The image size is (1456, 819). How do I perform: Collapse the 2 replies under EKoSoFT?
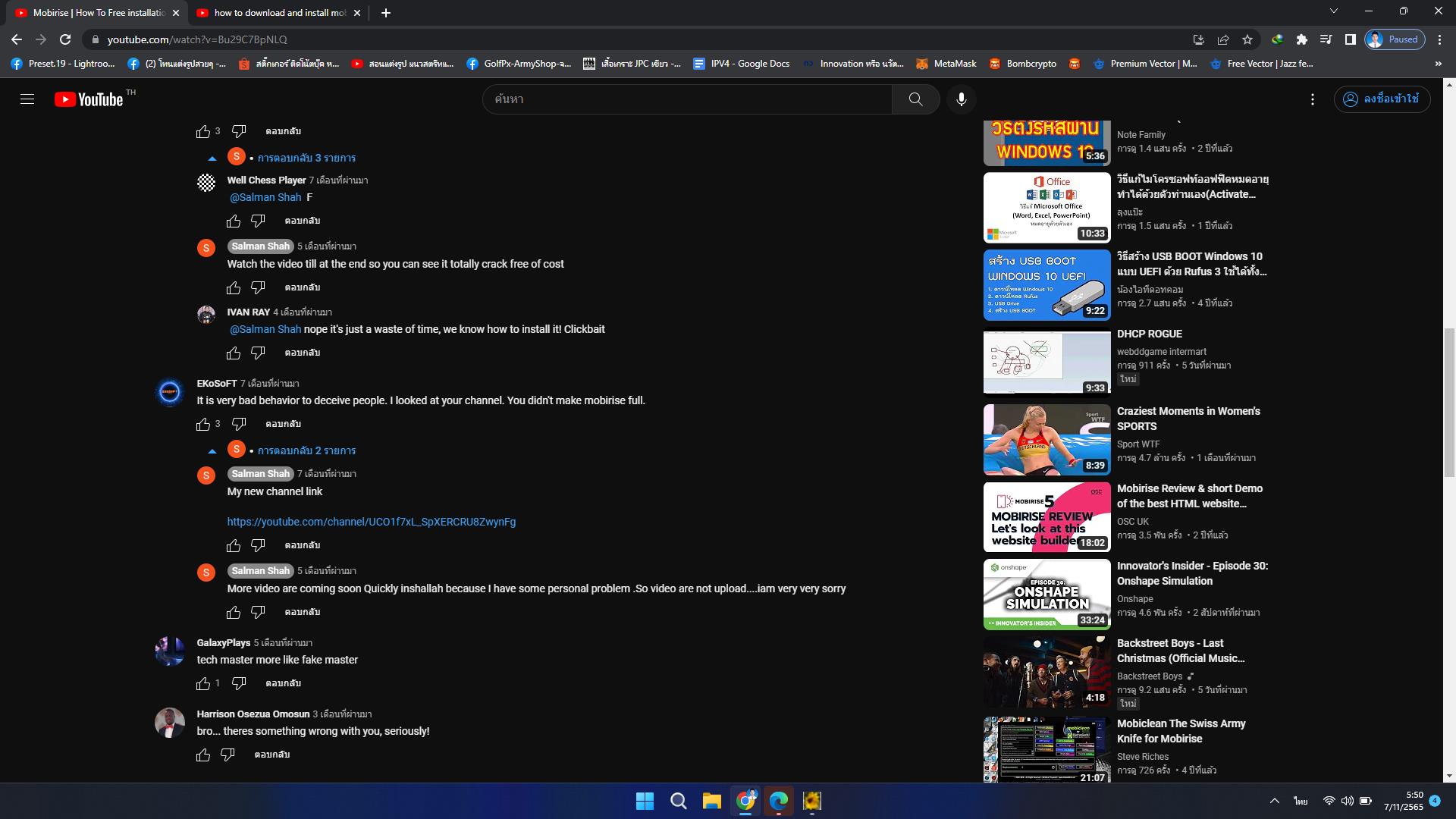306,450
